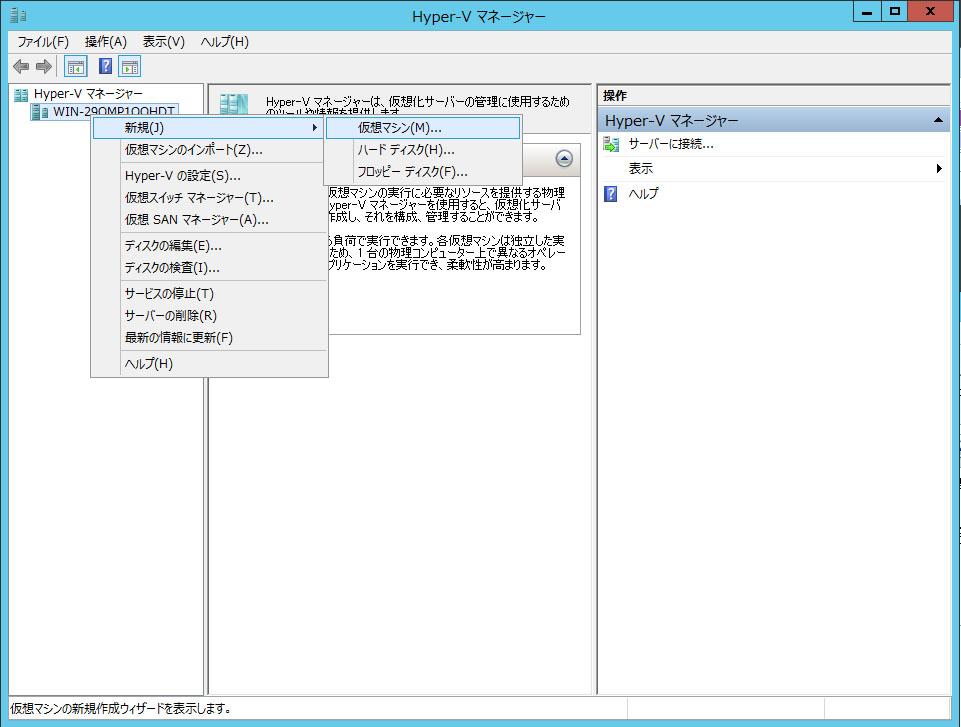
Task: Open 仮想 SAN マネージャー(A)...
Action: tap(209, 220)
